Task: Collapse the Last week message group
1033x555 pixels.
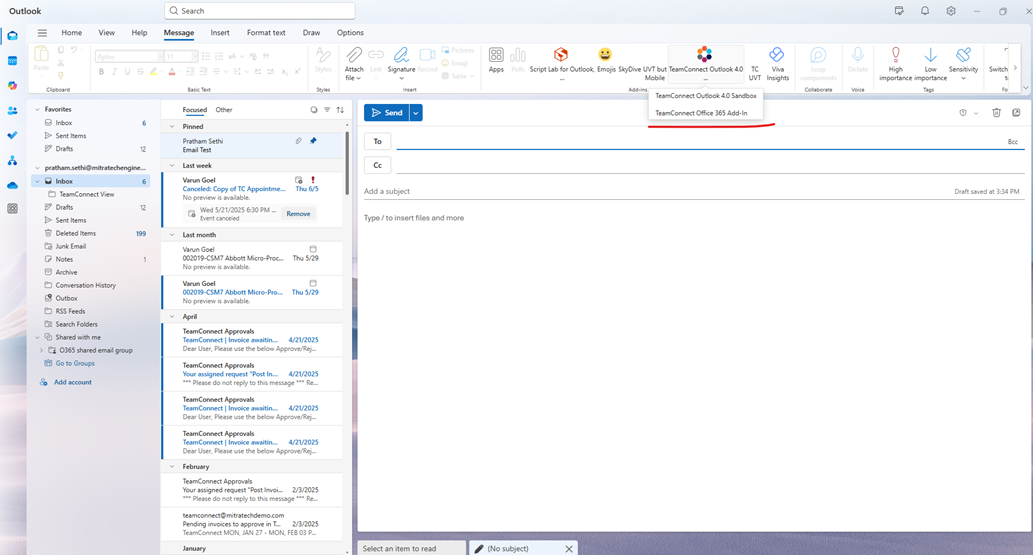Action: click(x=172, y=165)
